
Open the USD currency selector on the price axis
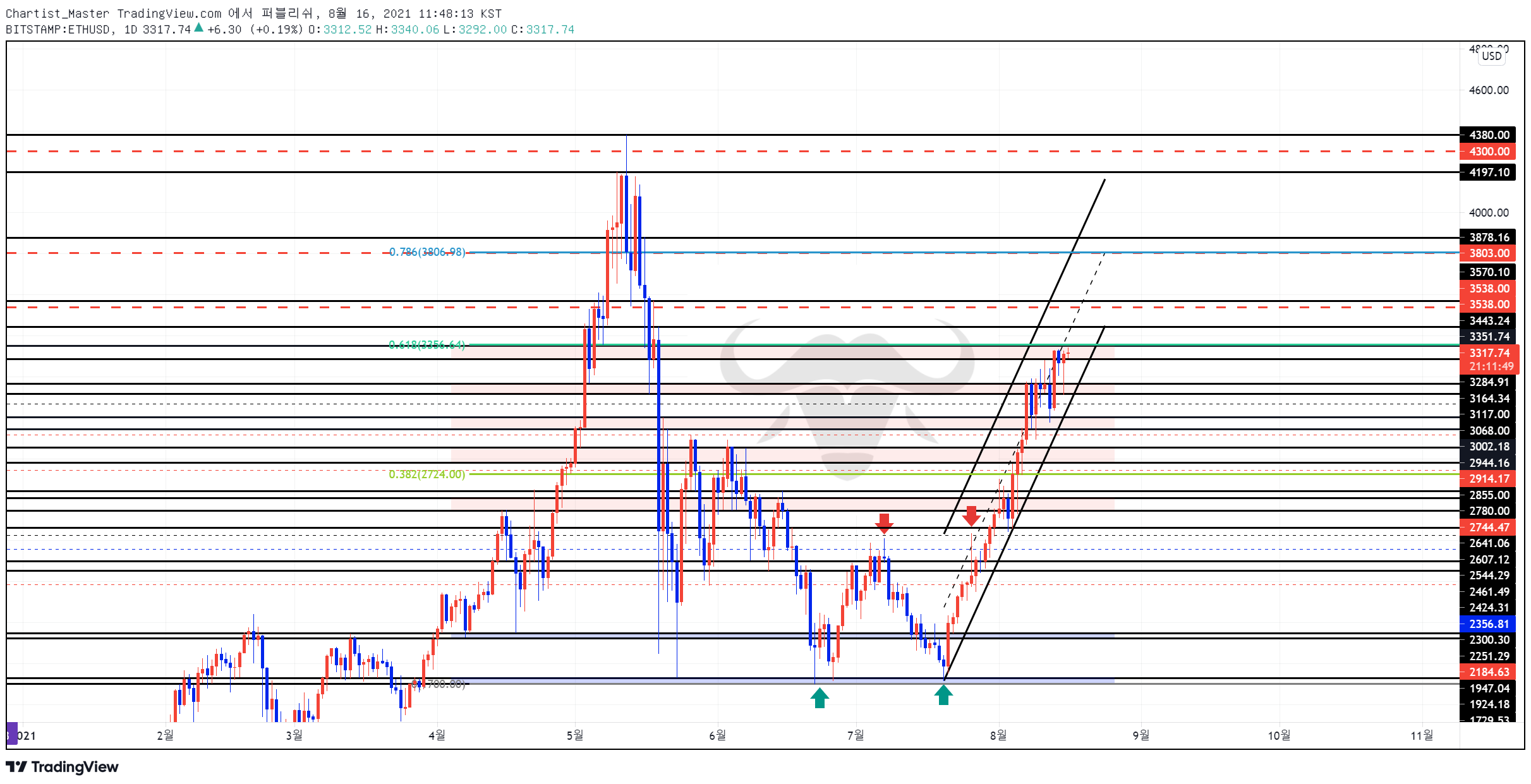[1492, 56]
